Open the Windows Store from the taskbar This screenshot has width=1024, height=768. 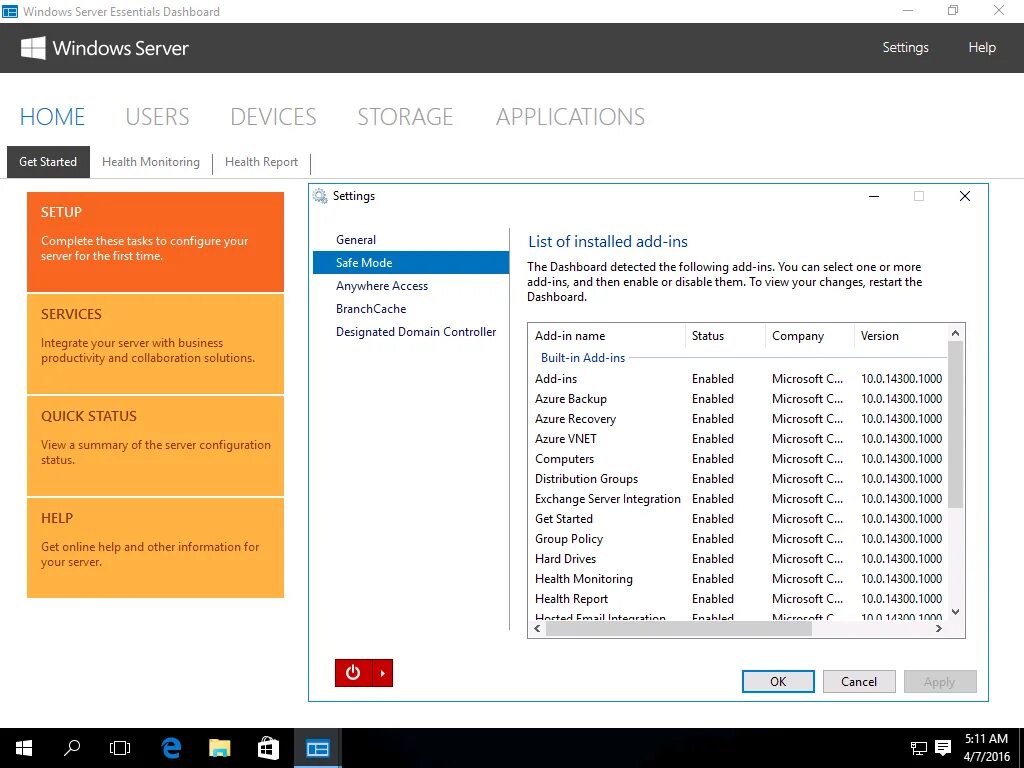point(268,748)
